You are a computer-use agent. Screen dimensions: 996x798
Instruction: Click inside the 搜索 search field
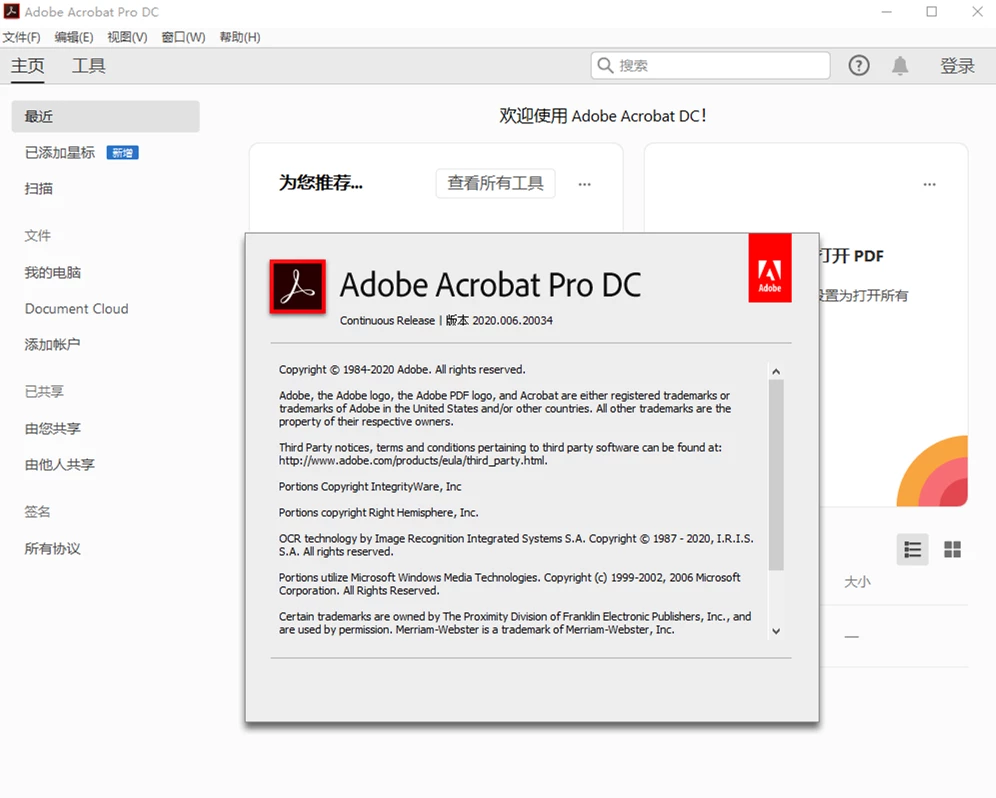[x=710, y=65]
